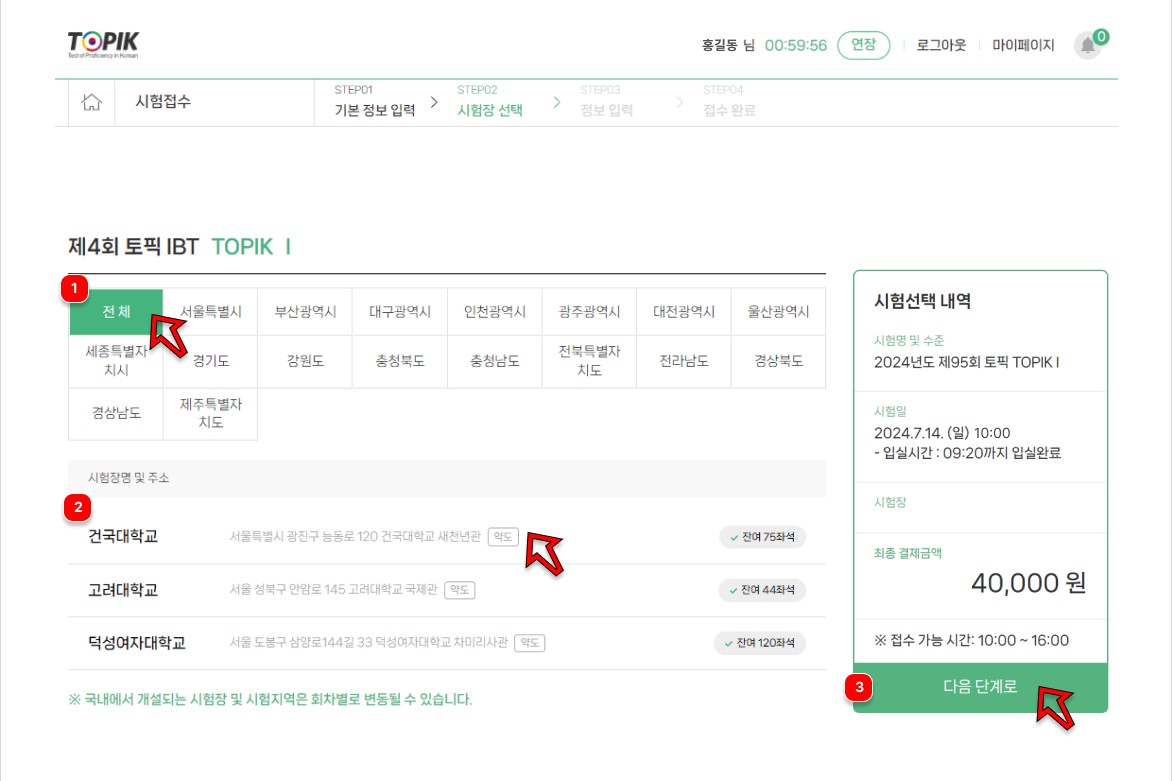Click 잔여 120좌석 seat badge
The width and height of the screenshot is (1172, 781).
759,643
